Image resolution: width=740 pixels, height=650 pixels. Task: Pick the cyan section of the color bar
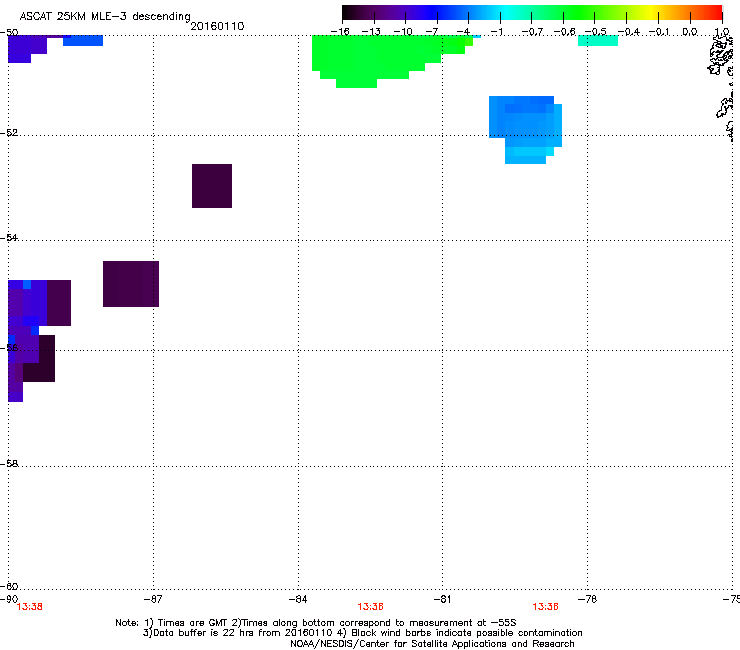coord(507,13)
